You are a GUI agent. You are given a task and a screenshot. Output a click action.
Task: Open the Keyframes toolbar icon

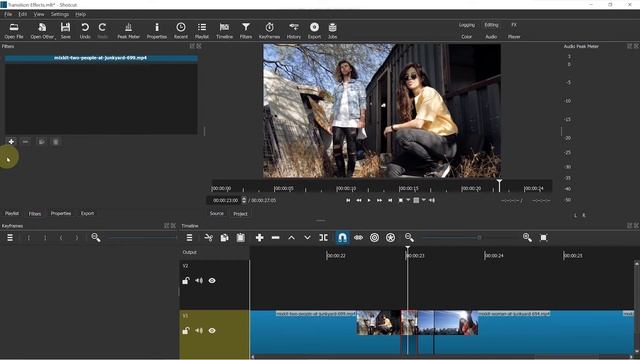[269, 31]
